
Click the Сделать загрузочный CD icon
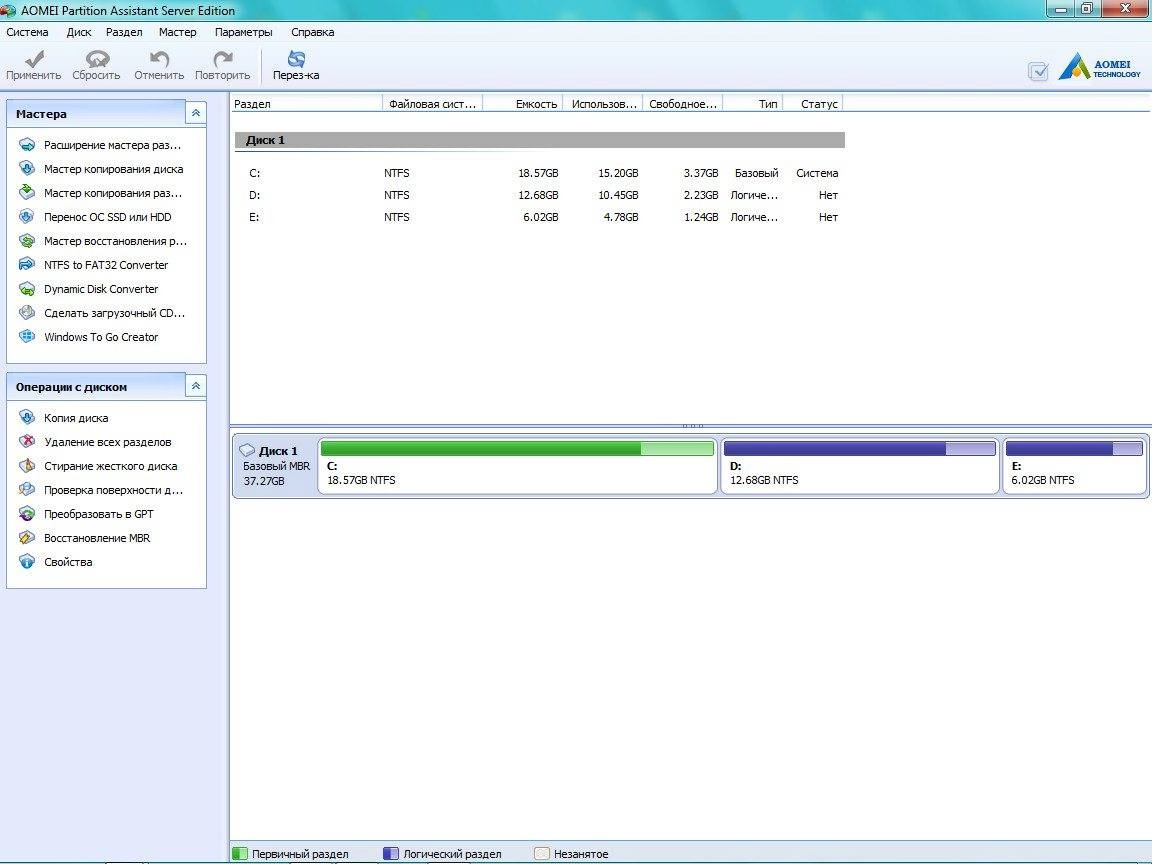[27, 313]
